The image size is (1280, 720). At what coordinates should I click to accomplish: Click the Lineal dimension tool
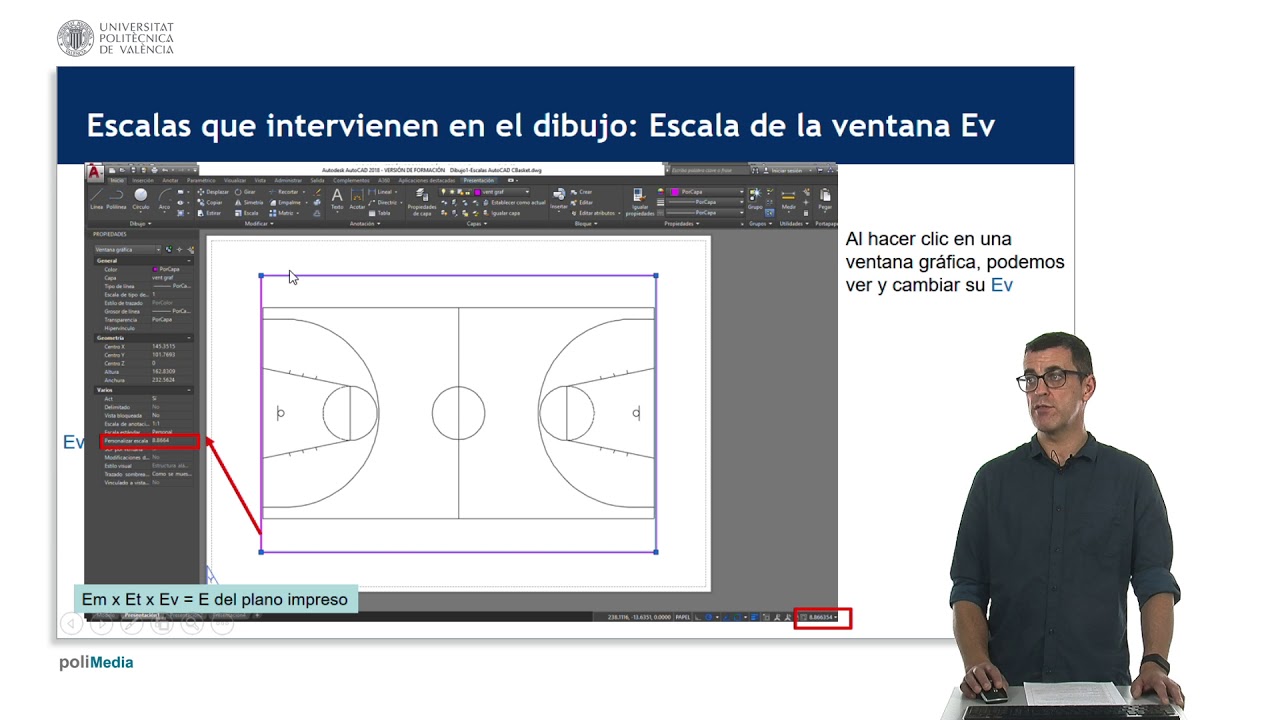tap(381, 192)
